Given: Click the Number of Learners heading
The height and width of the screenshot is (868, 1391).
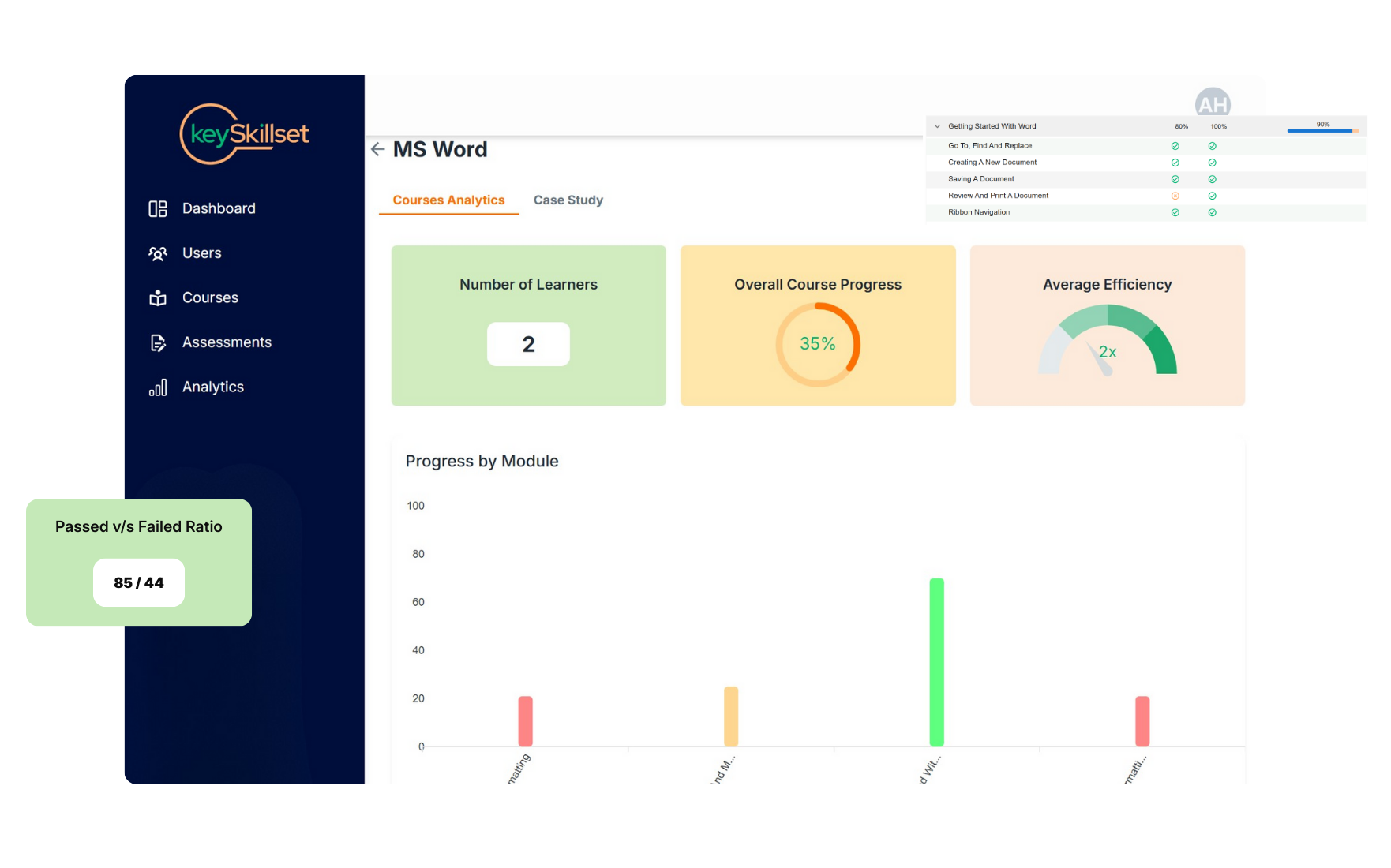Looking at the screenshot, I should [x=528, y=285].
